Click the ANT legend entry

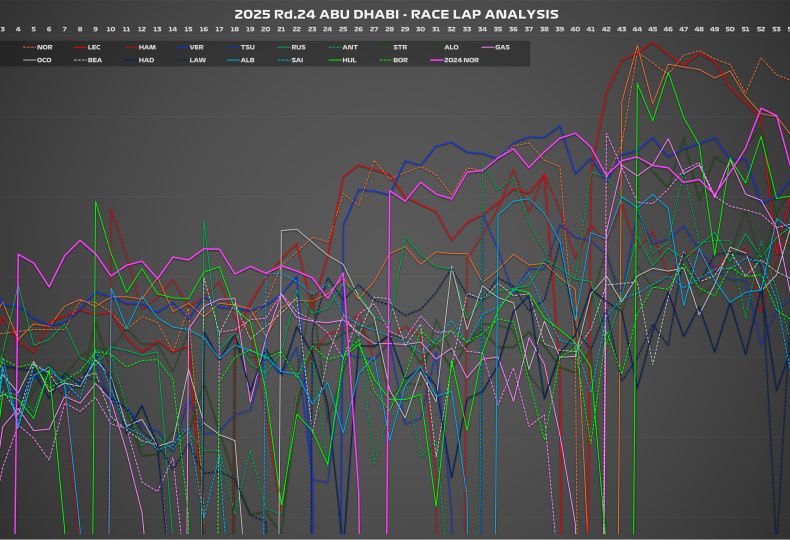(349, 47)
